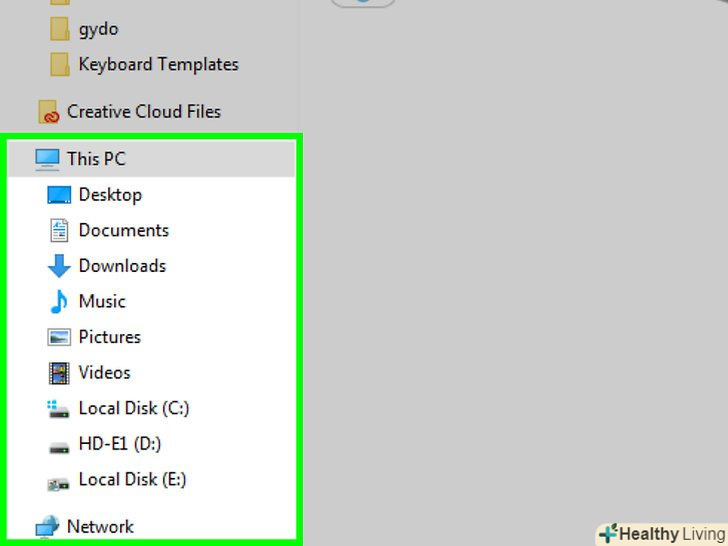
Task: Click the blue Downloads arrow icon
Action: pos(60,266)
